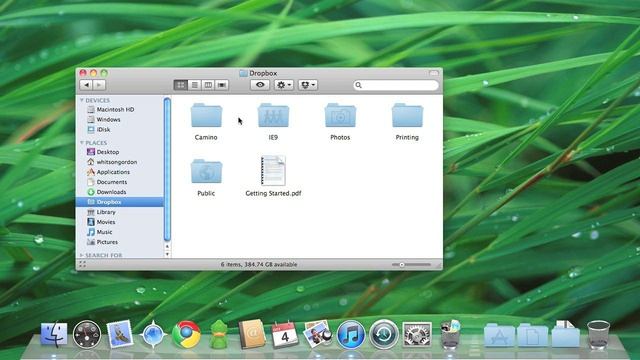The image size is (640, 360).
Task: Open Time Machine from the Dock
Action: 384,335
